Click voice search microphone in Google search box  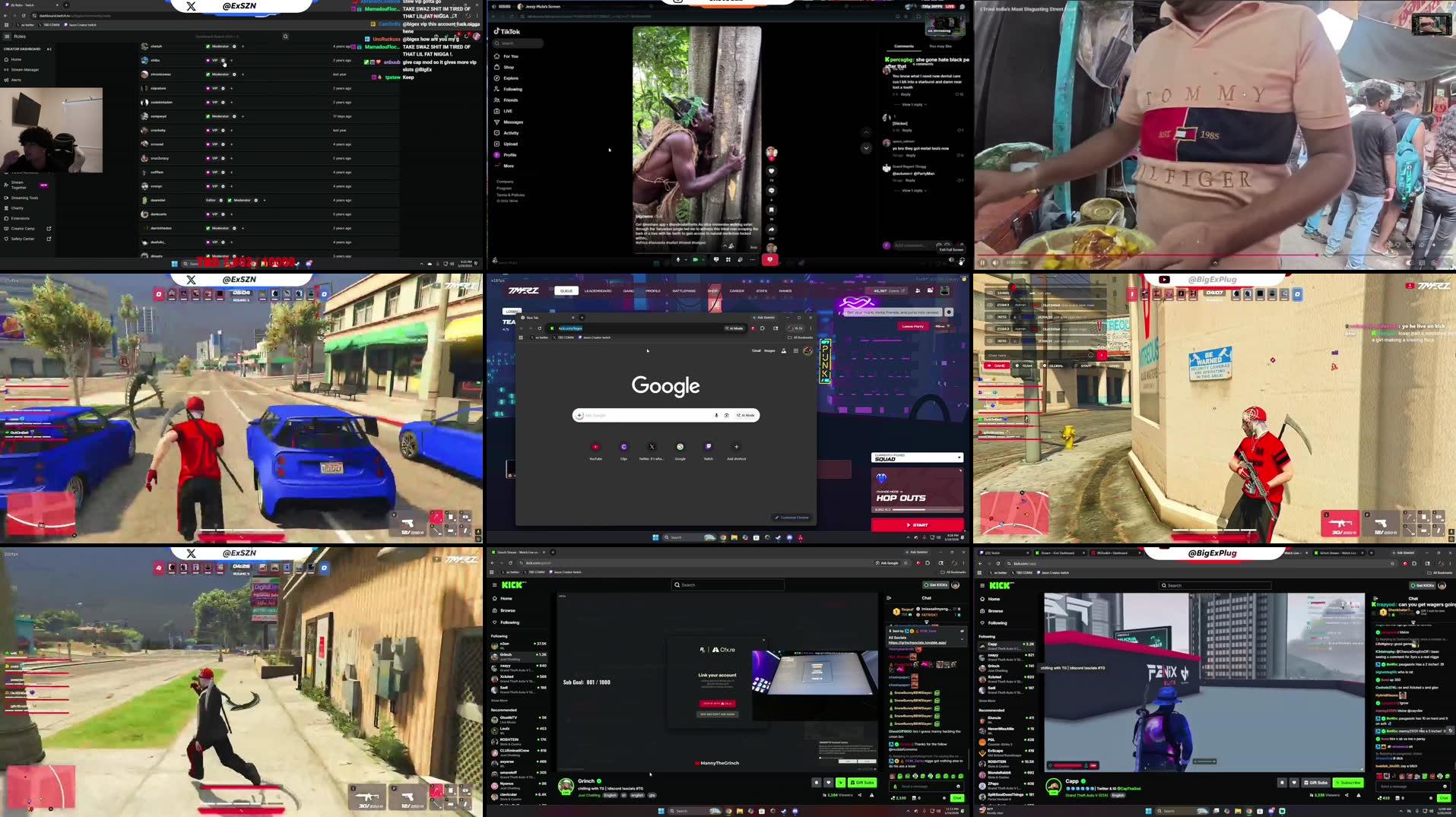[x=716, y=415]
